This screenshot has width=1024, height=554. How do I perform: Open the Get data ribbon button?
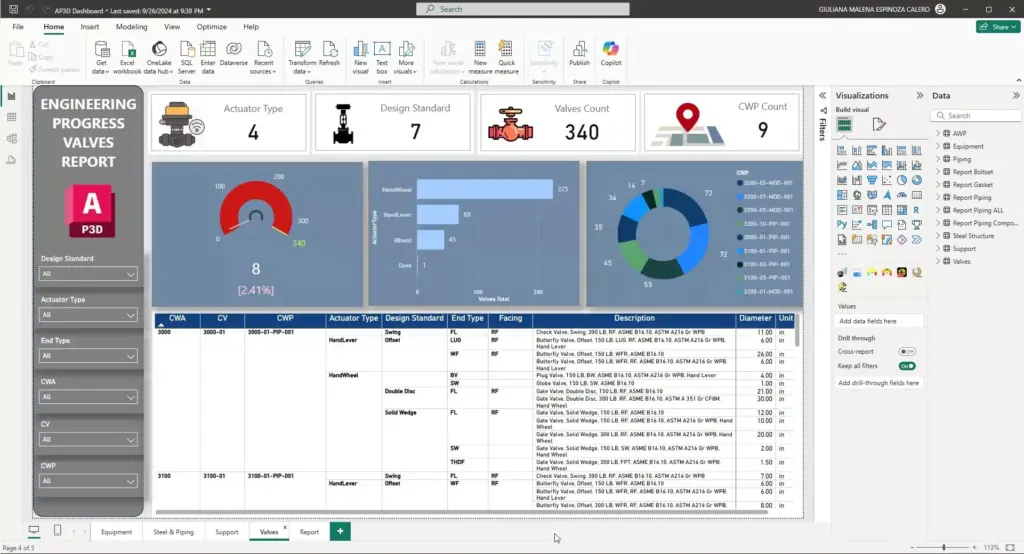click(101, 57)
